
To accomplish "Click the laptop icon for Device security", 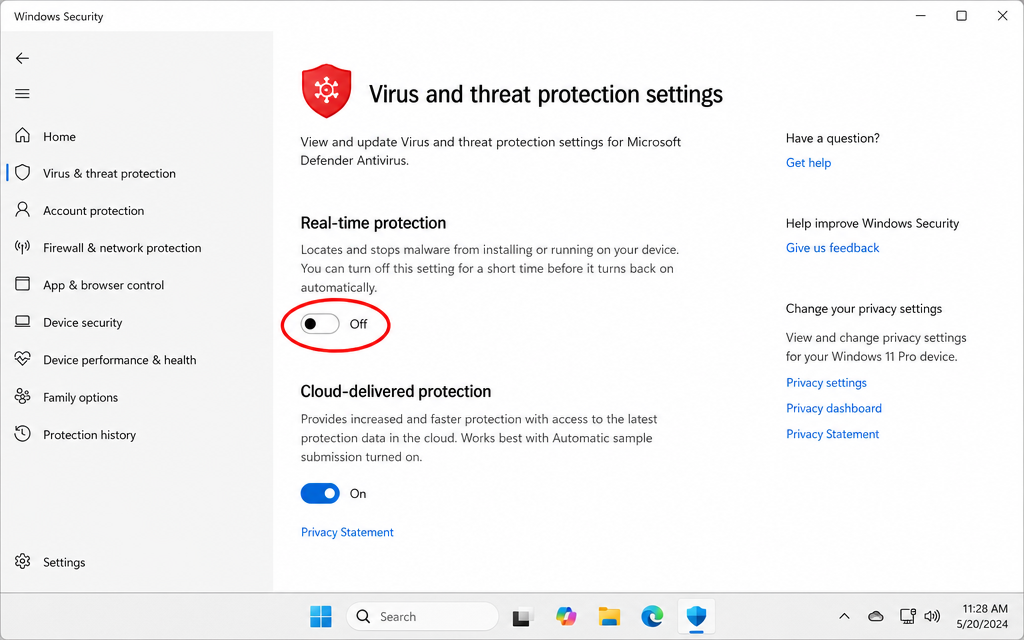I will [x=22, y=321].
